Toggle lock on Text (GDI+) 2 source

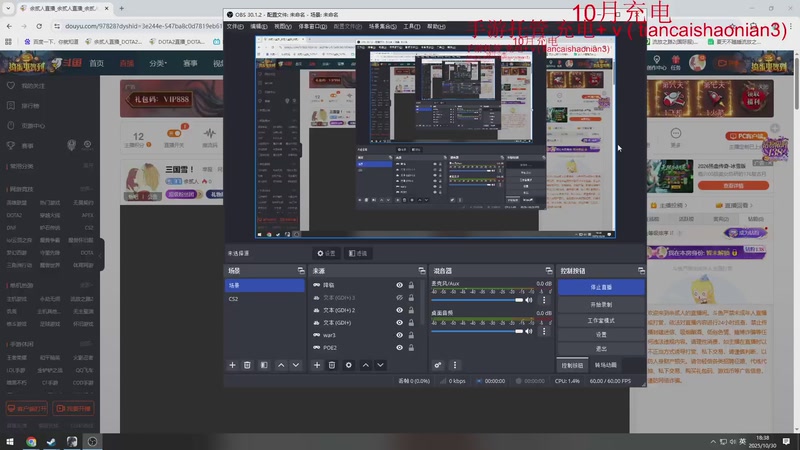coord(411,310)
